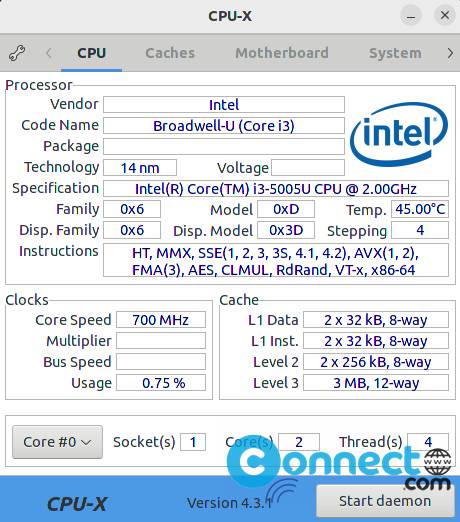Select the CPU tab
Screen dimensions: 460x522
(92, 53)
